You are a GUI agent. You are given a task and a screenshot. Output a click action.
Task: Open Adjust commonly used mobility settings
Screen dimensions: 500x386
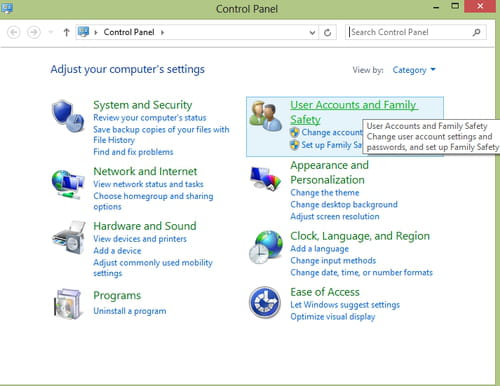pos(153,268)
